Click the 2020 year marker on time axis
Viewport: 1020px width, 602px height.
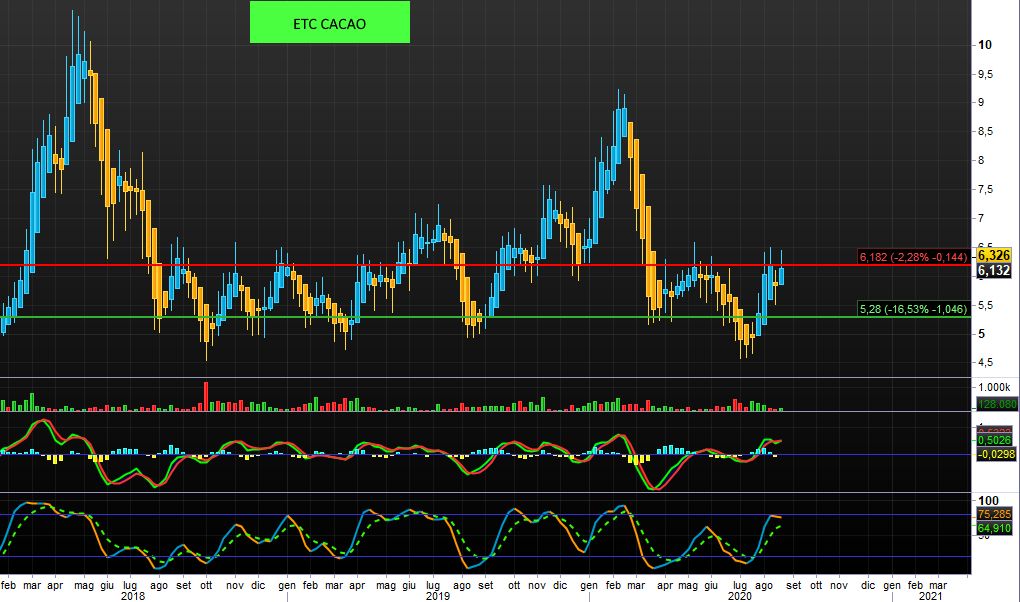point(739,596)
